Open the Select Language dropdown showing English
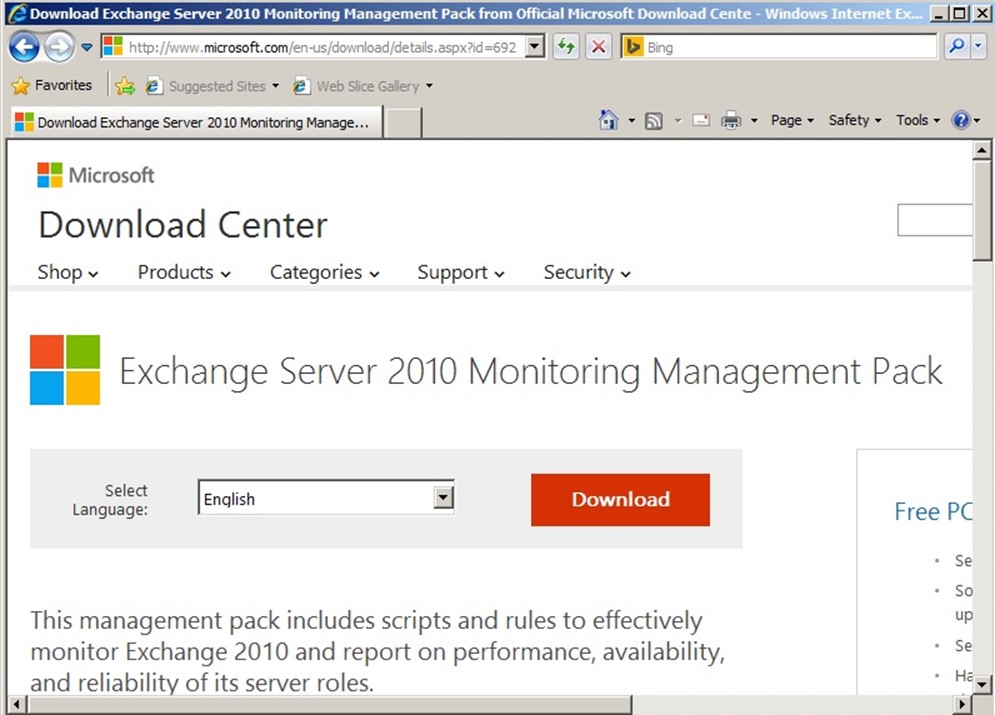The image size is (995, 715). pyautogui.click(x=326, y=498)
